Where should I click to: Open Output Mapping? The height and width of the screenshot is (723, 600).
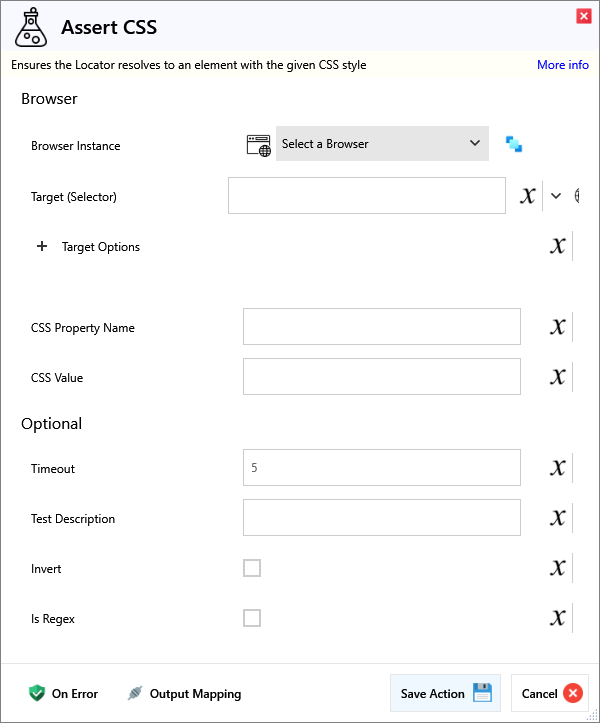[184, 693]
